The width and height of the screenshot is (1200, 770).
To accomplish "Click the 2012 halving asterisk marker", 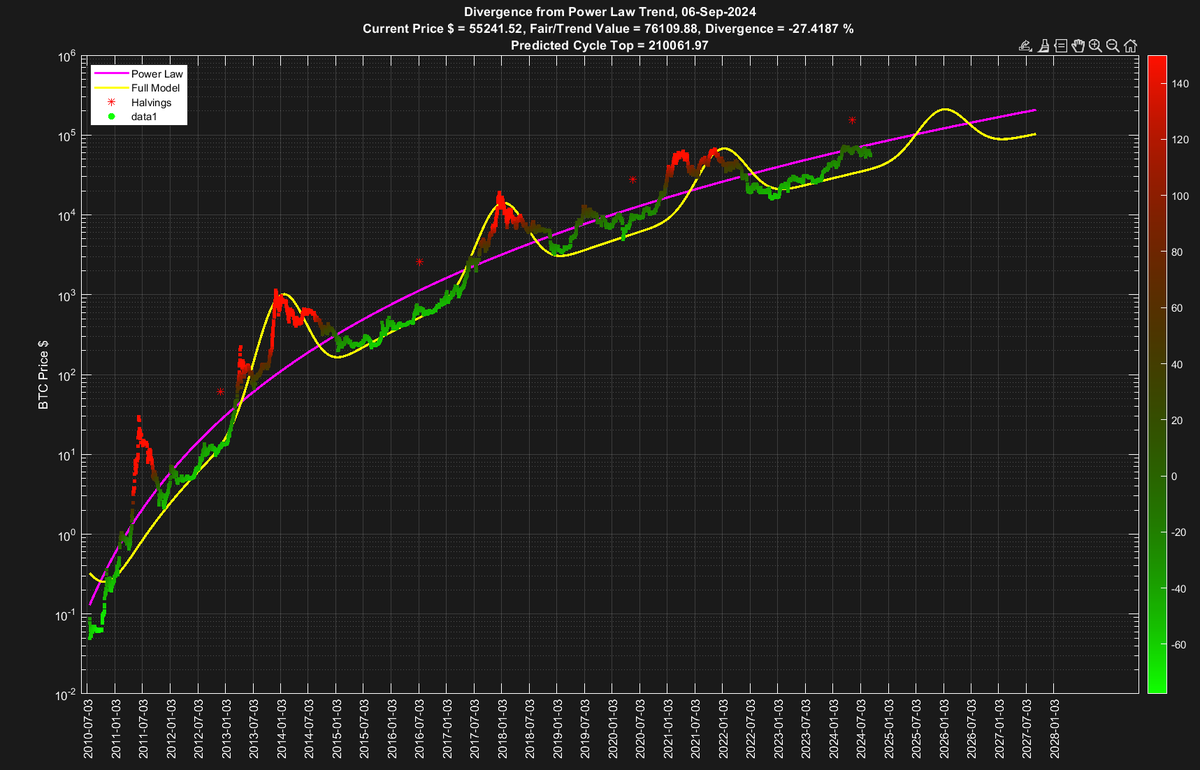I will (220, 392).
